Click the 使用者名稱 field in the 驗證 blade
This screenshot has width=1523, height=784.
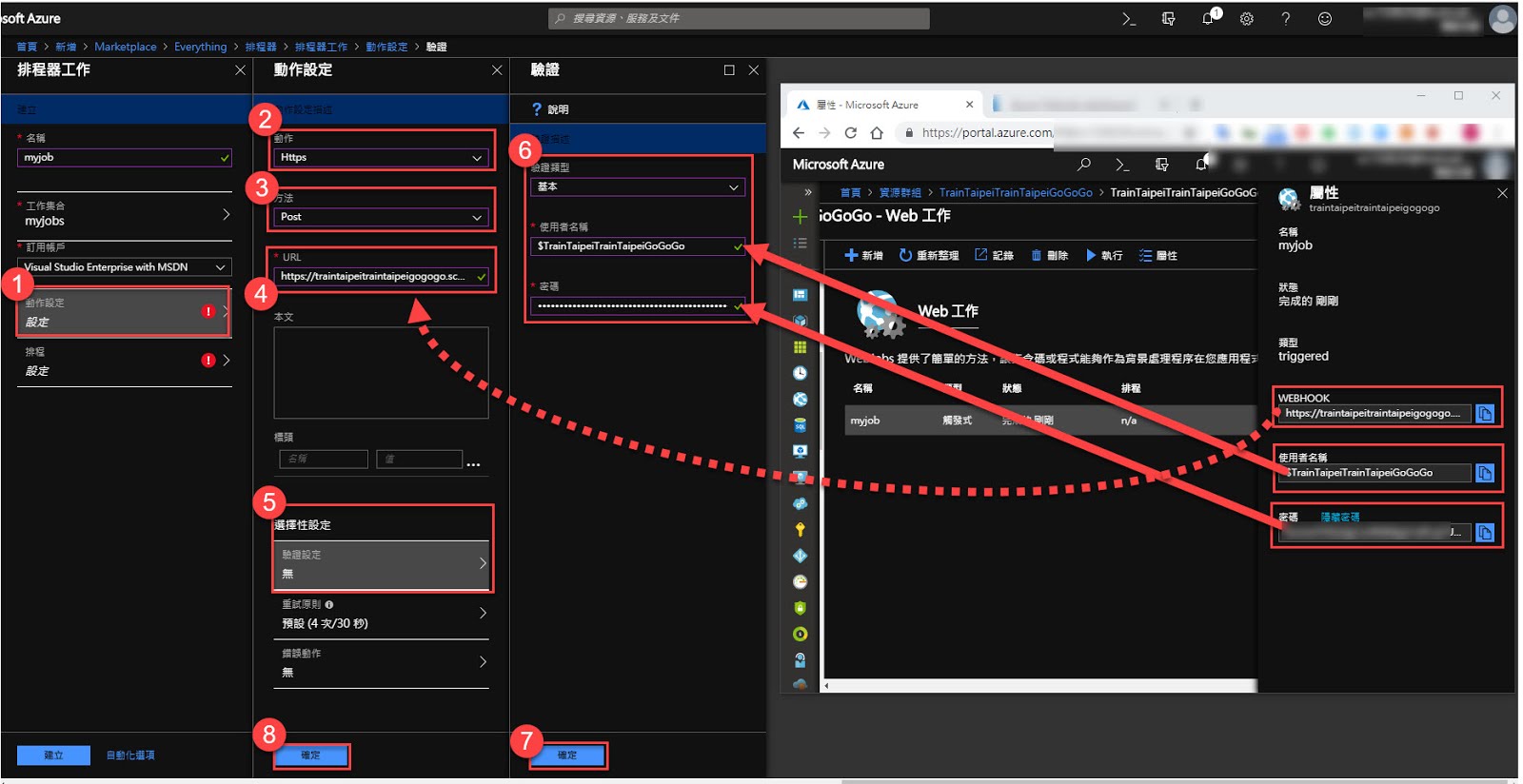click(x=638, y=246)
